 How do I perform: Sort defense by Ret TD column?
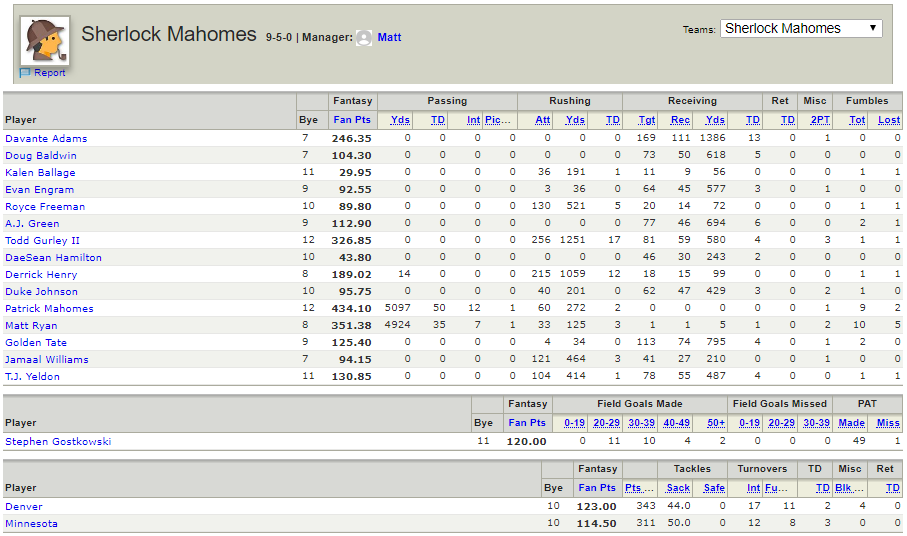click(893, 487)
